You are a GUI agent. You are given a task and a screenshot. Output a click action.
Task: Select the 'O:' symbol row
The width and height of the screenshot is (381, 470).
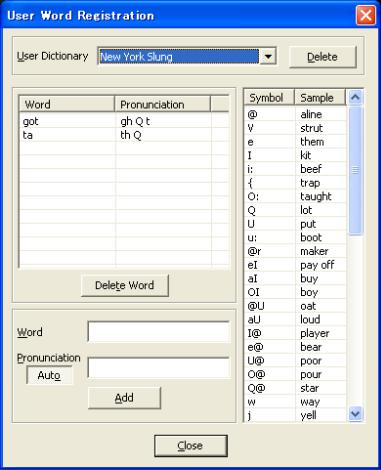pos(295,196)
